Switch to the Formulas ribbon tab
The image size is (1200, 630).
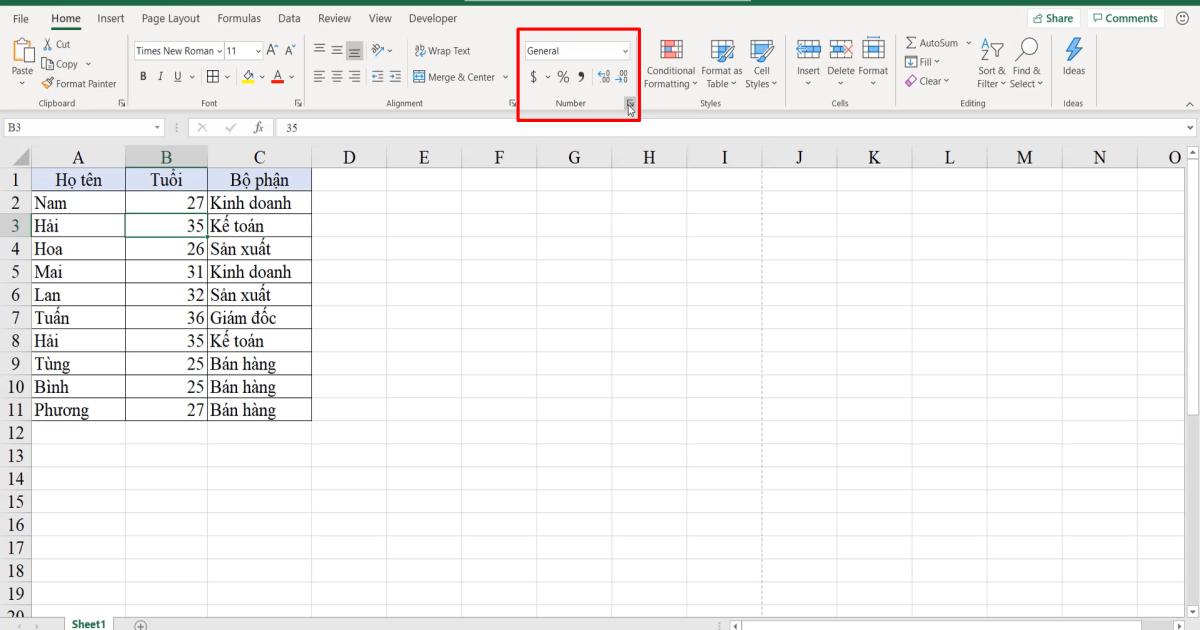(239, 18)
